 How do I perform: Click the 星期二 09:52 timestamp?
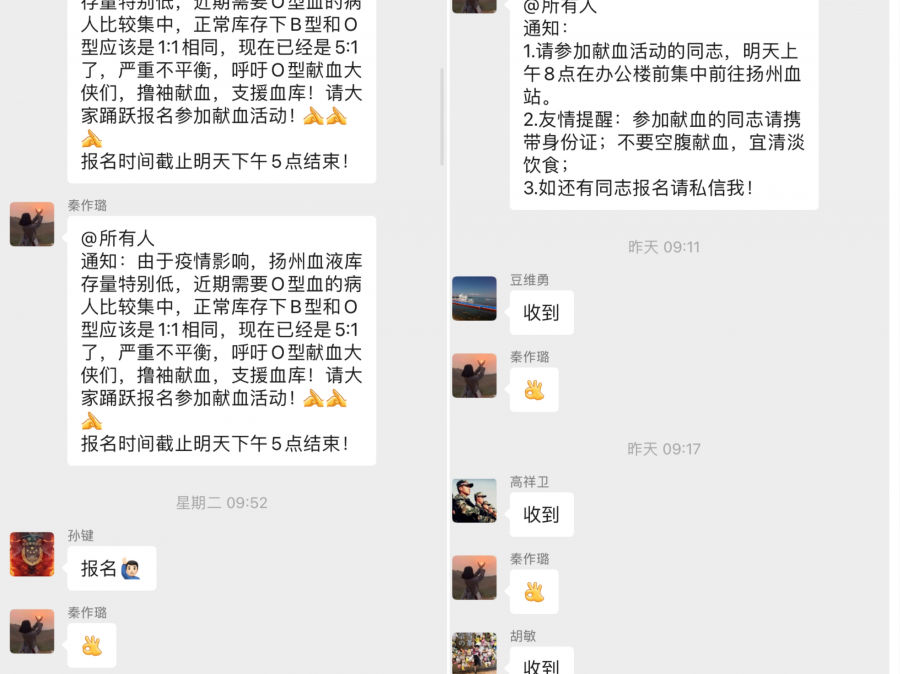point(222,503)
